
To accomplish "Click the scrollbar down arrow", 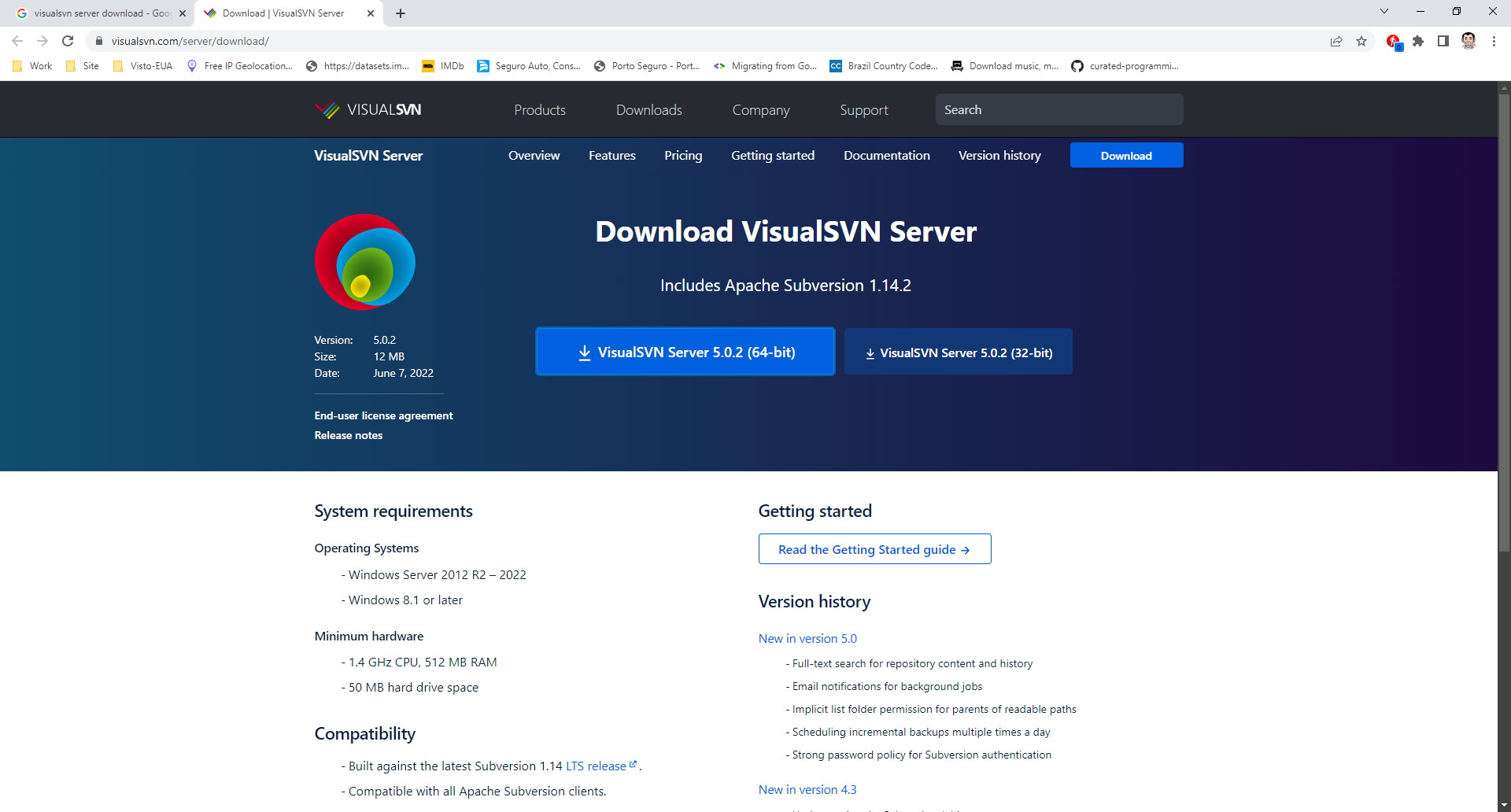I will [1504, 805].
